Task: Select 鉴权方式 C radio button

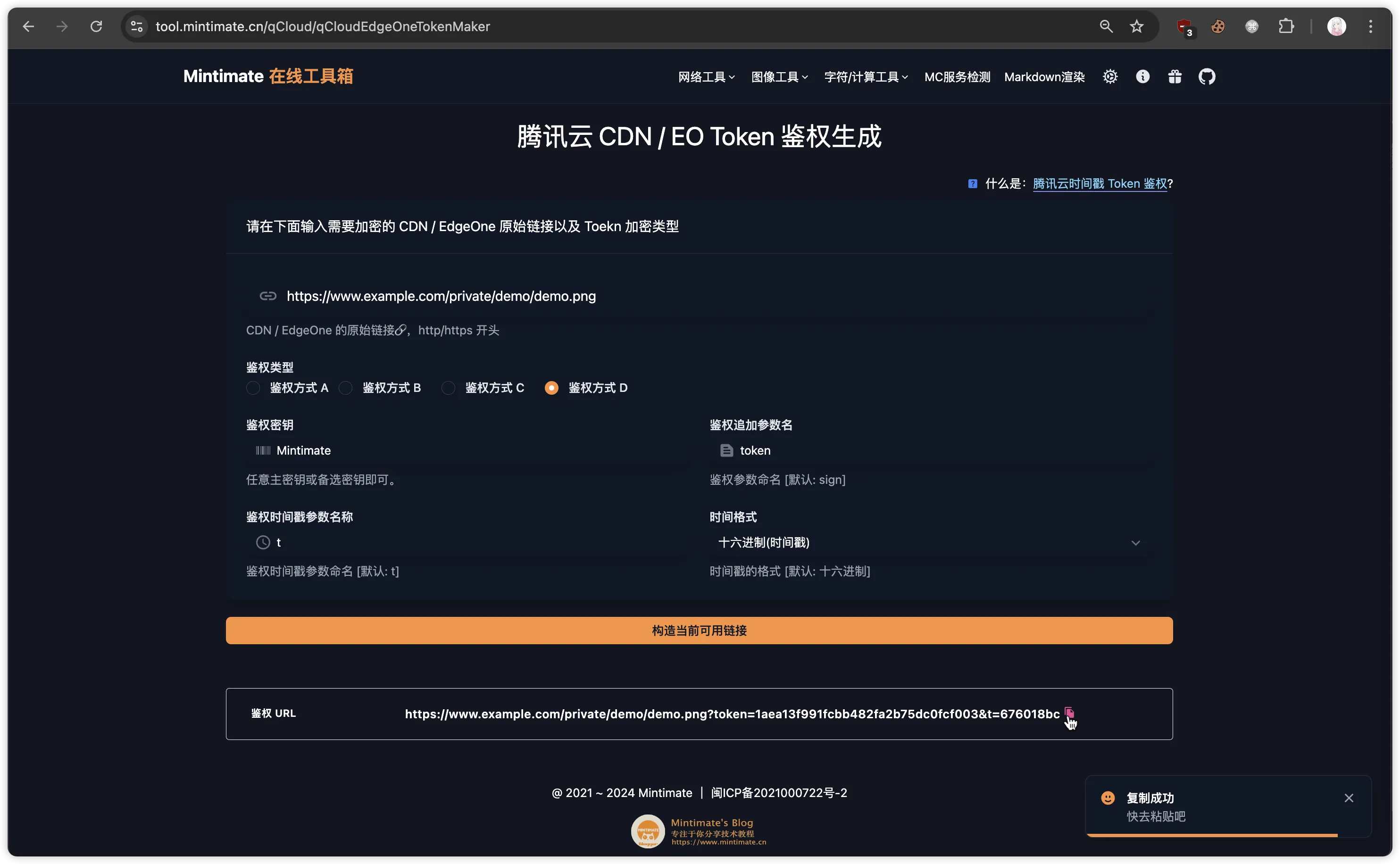Action: point(449,387)
